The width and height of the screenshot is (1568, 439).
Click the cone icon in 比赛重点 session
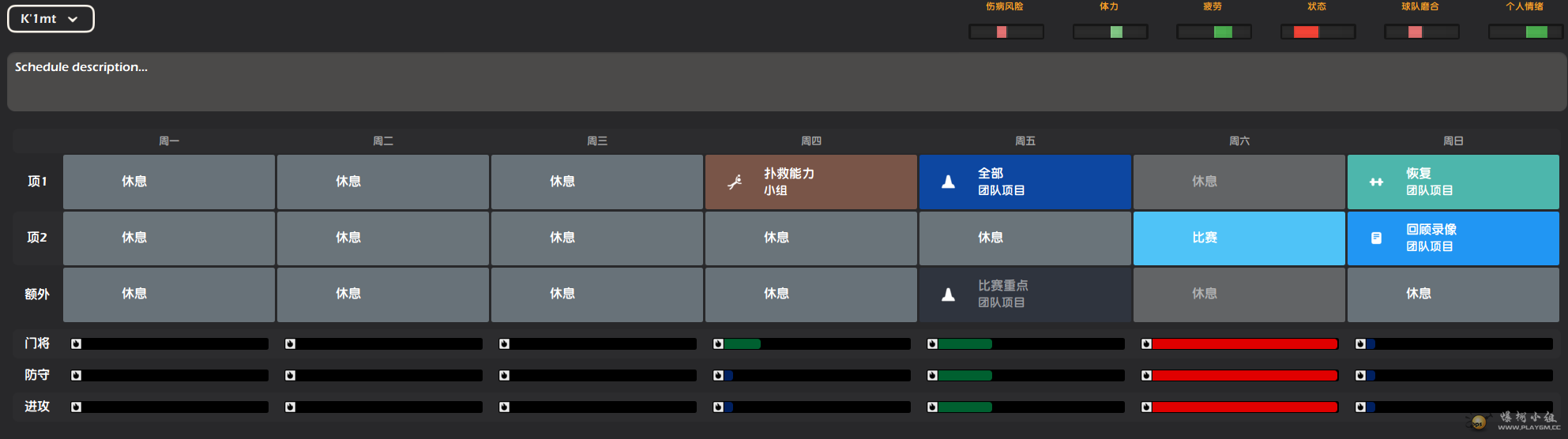click(948, 295)
